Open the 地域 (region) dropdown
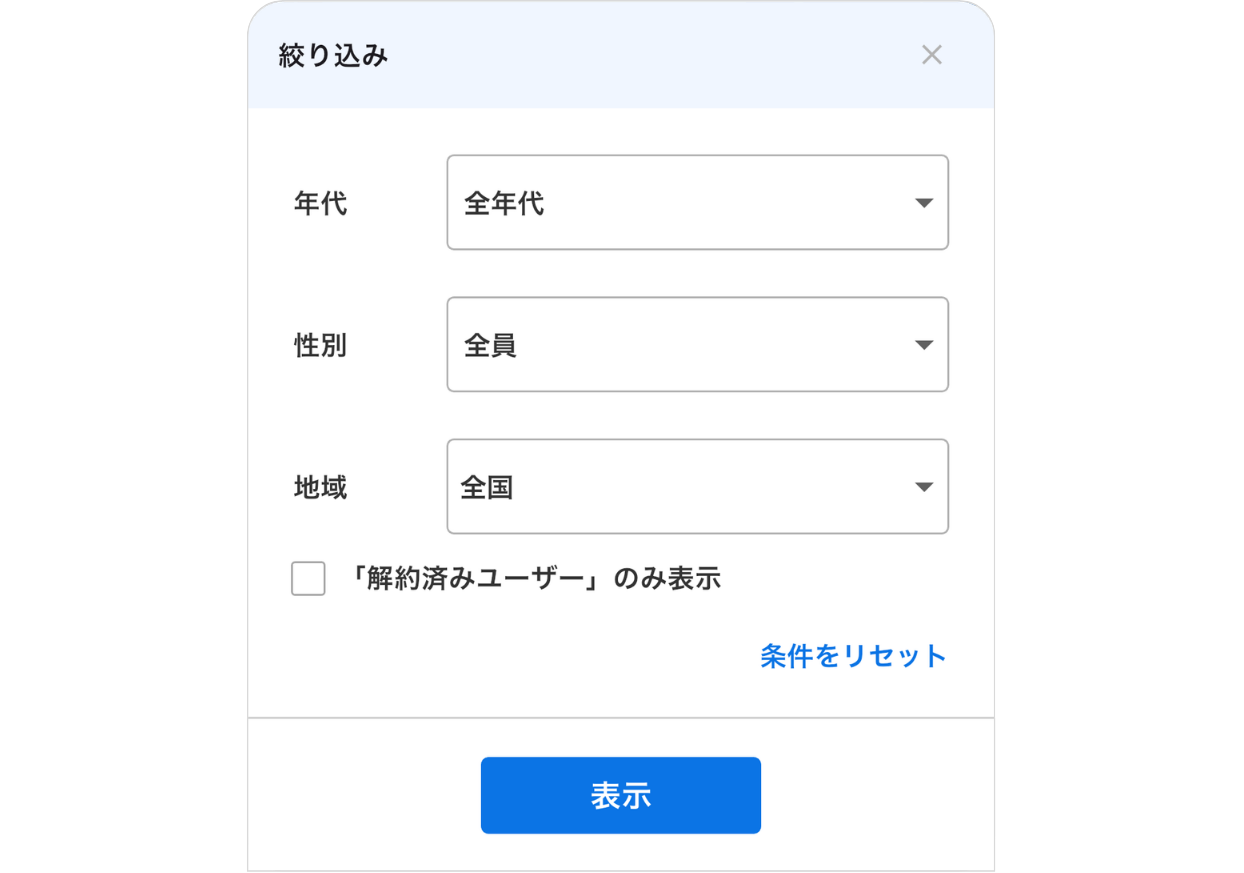The image size is (1244, 873). coord(697,487)
